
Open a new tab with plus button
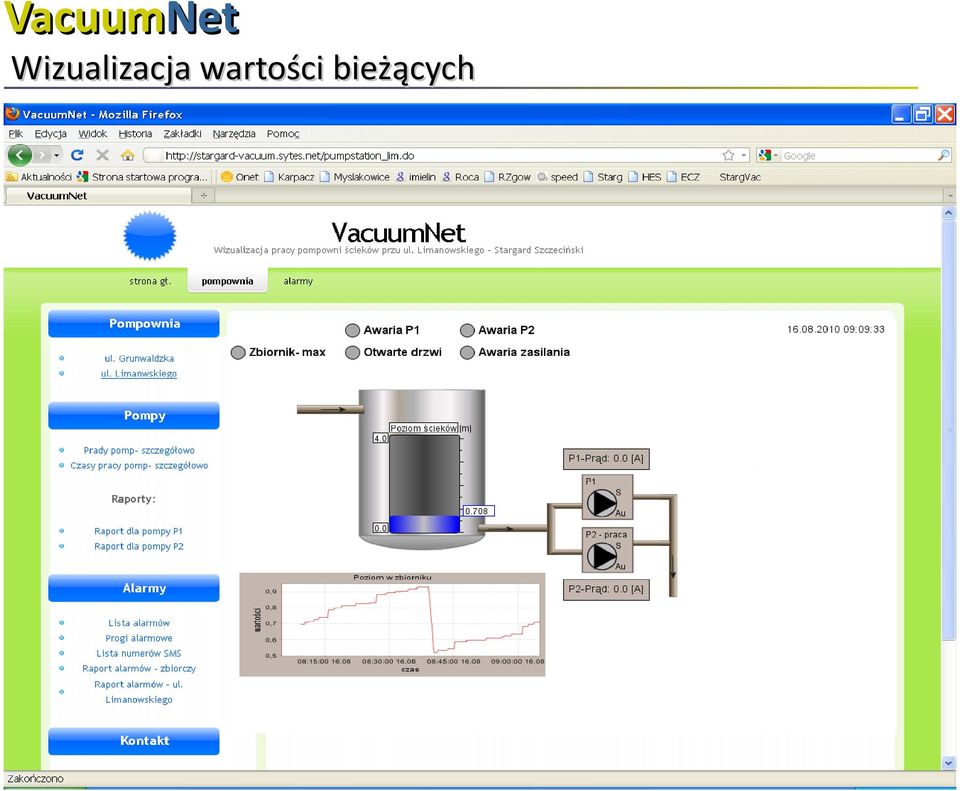click(x=203, y=196)
